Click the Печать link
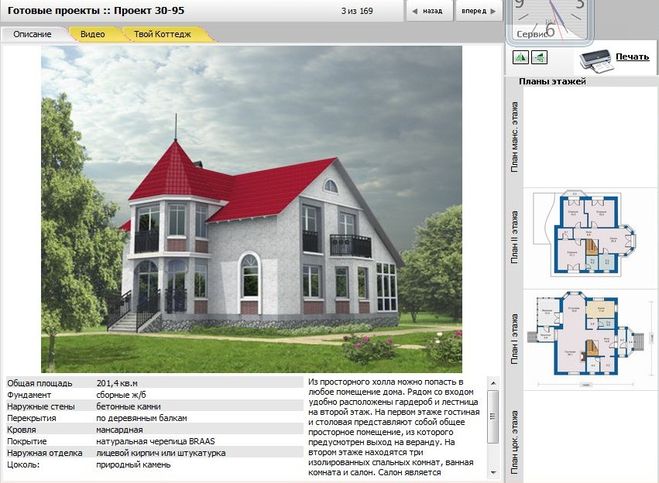Viewport: 659px width, 483px height. 631,57
